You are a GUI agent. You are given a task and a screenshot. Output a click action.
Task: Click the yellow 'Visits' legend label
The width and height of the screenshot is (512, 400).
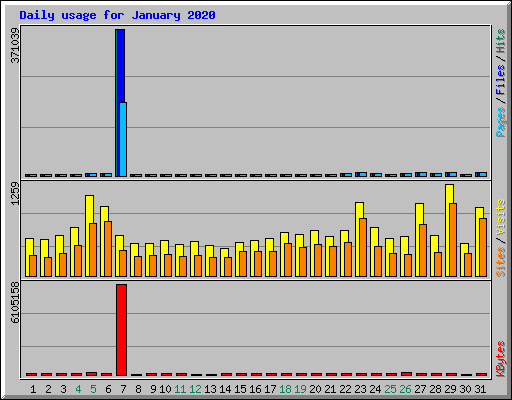[x=500, y=218]
